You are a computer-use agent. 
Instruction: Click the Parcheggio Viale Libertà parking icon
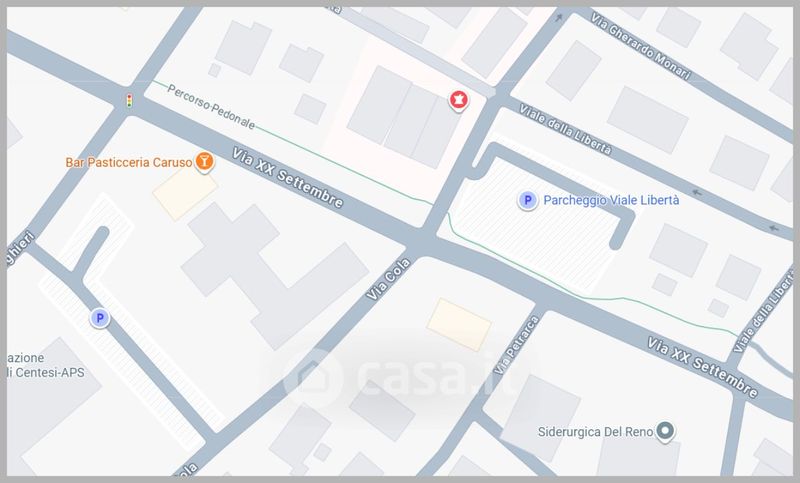point(528,200)
